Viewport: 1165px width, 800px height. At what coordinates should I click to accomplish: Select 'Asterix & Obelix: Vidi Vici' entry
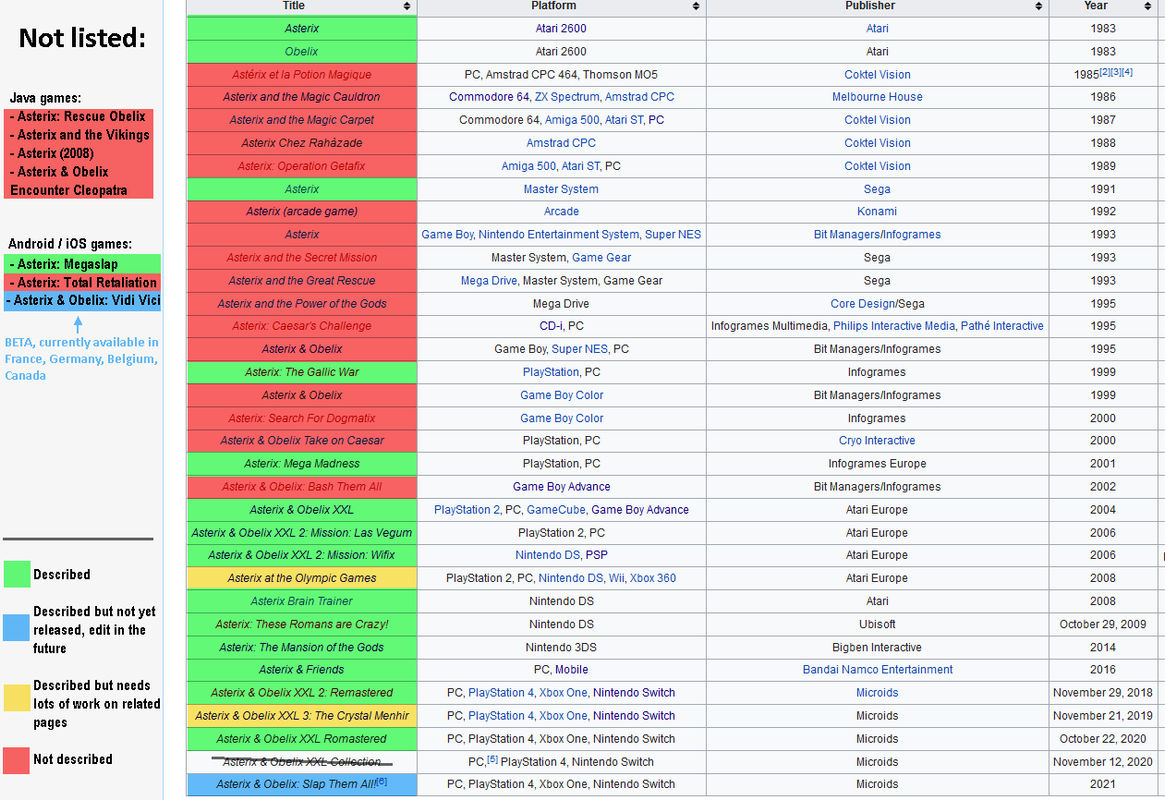coord(82,300)
